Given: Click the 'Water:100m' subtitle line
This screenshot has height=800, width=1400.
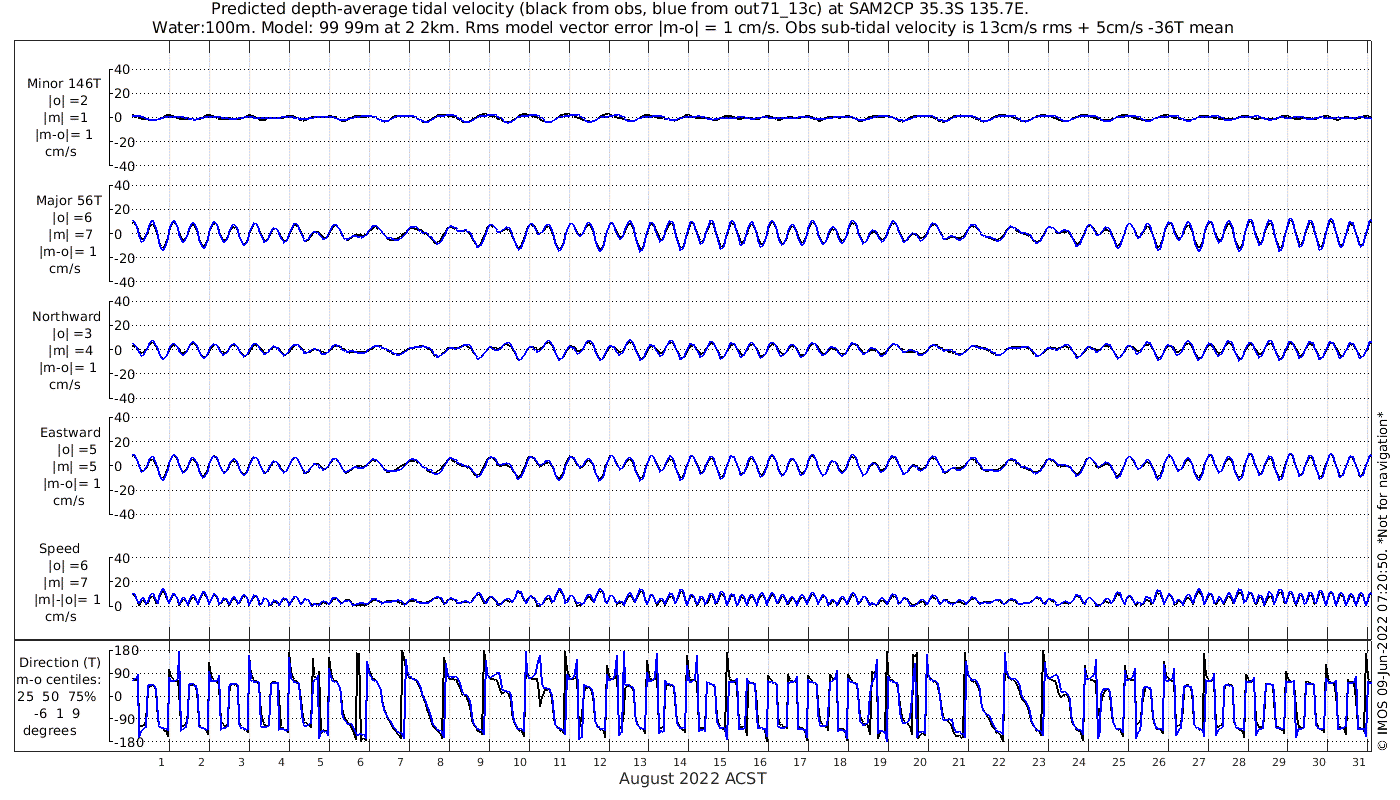Looking at the screenshot, I should [692, 28].
